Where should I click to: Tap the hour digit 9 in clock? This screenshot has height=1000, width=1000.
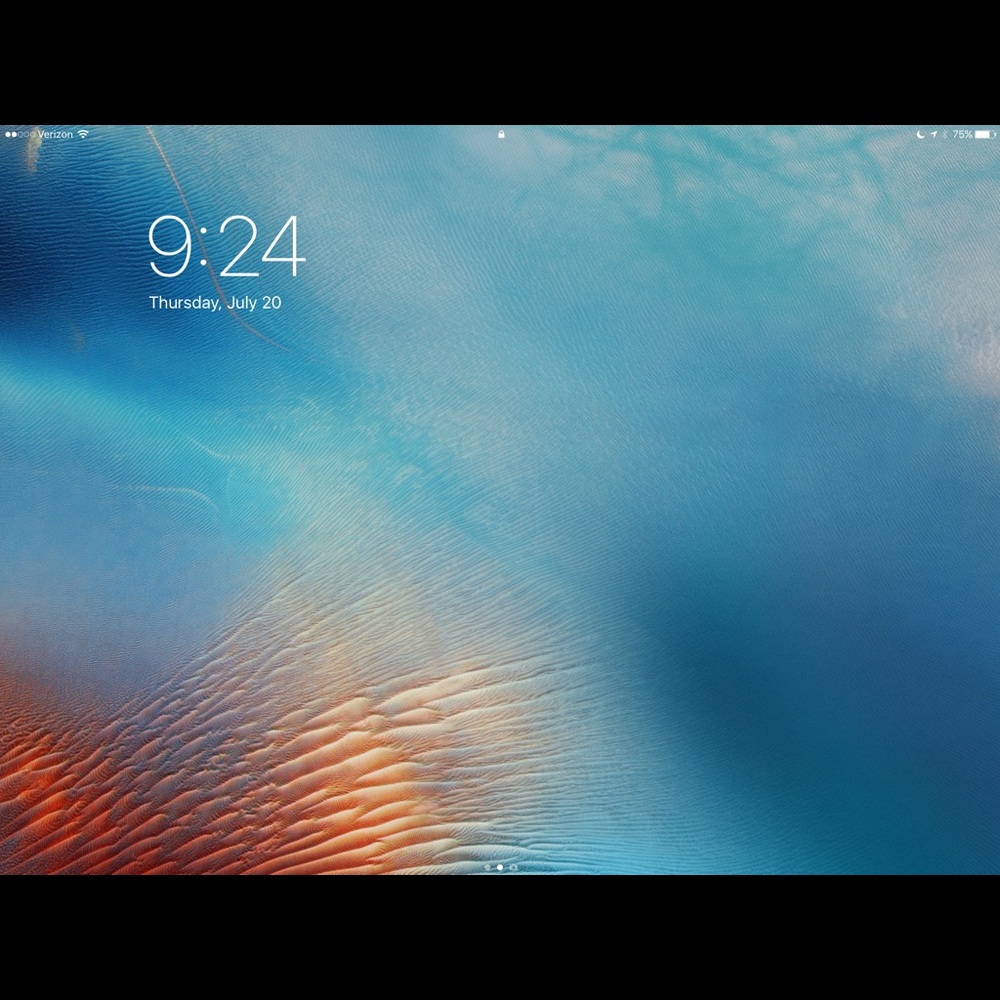(170, 248)
